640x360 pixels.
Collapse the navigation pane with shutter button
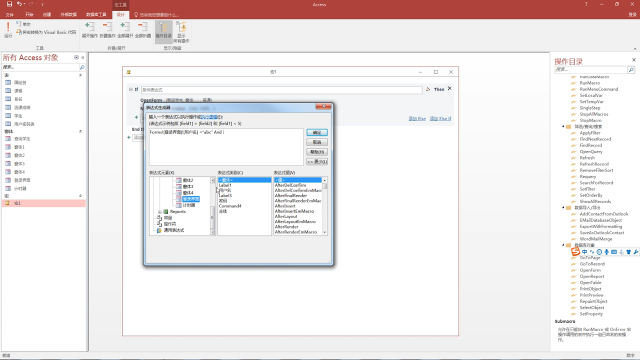click(82, 58)
